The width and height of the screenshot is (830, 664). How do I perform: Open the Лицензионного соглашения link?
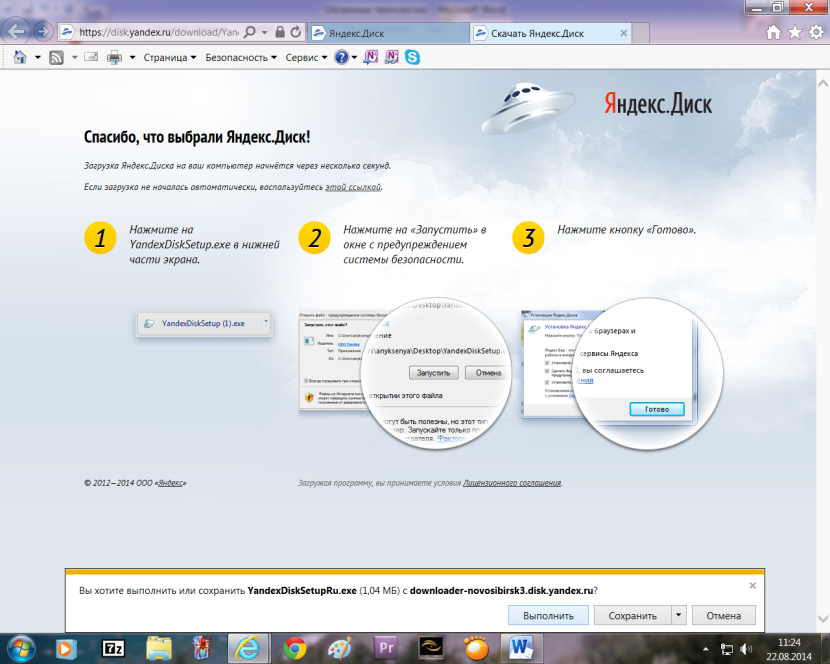coord(512,483)
